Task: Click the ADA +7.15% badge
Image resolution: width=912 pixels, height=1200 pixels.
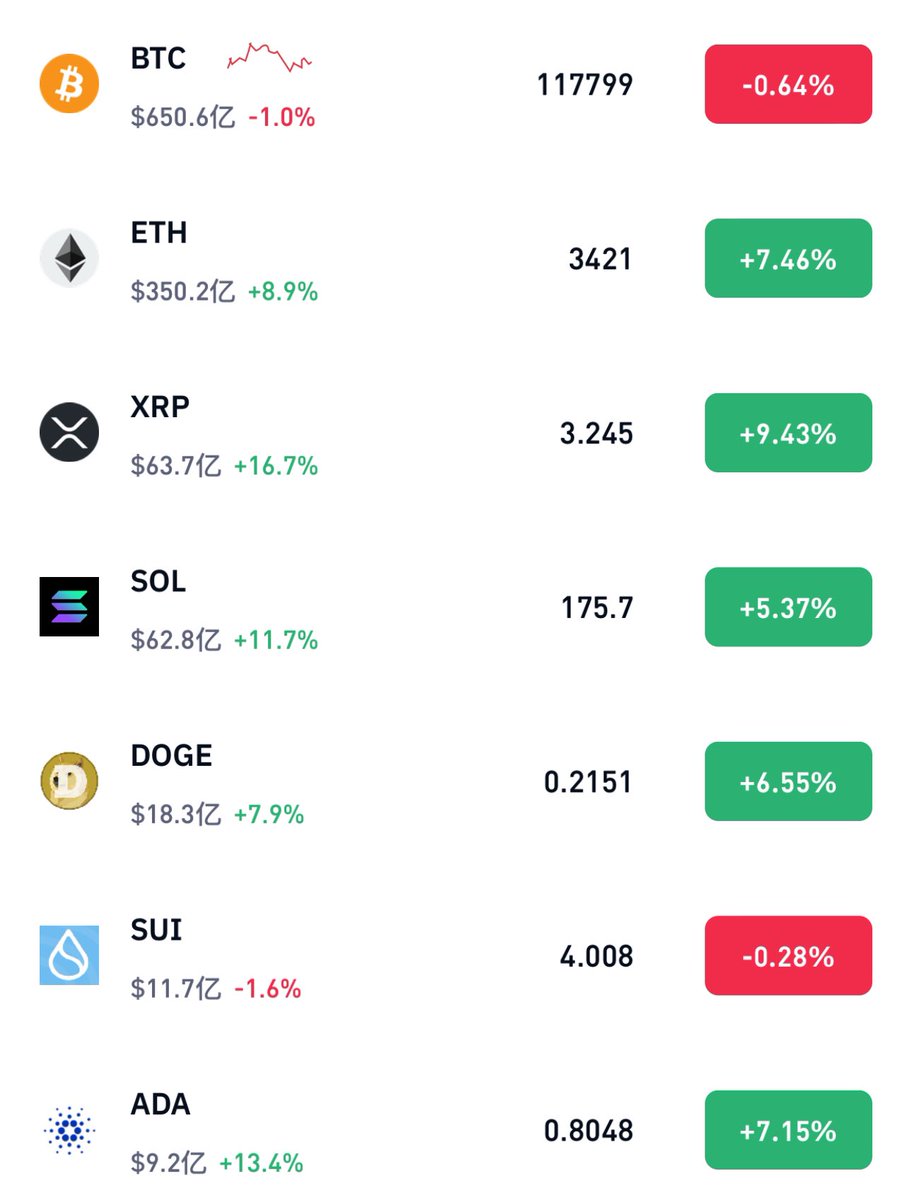Action: [788, 1130]
